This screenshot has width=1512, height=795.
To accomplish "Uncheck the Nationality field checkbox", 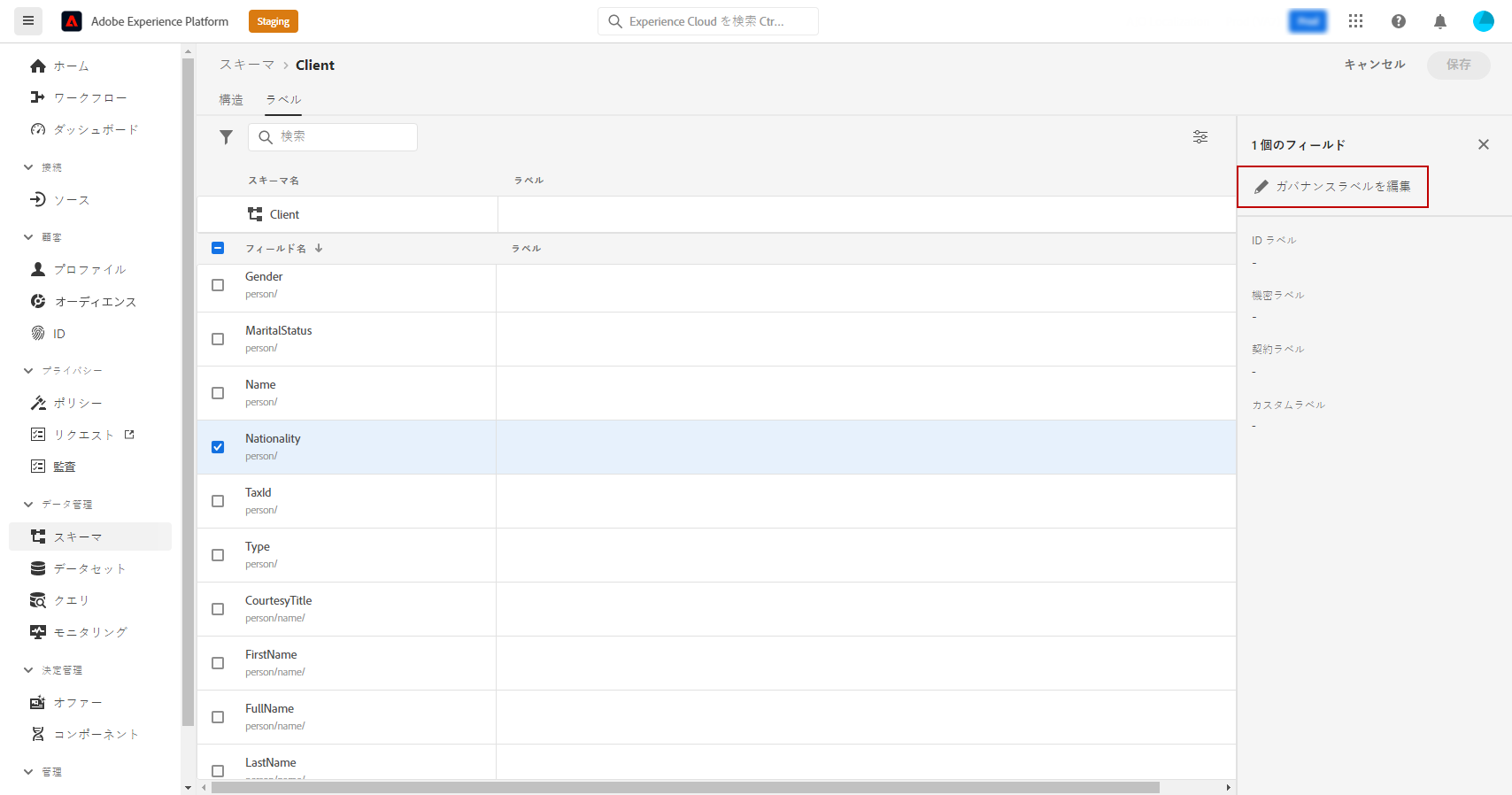I will click(x=218, y=447).
